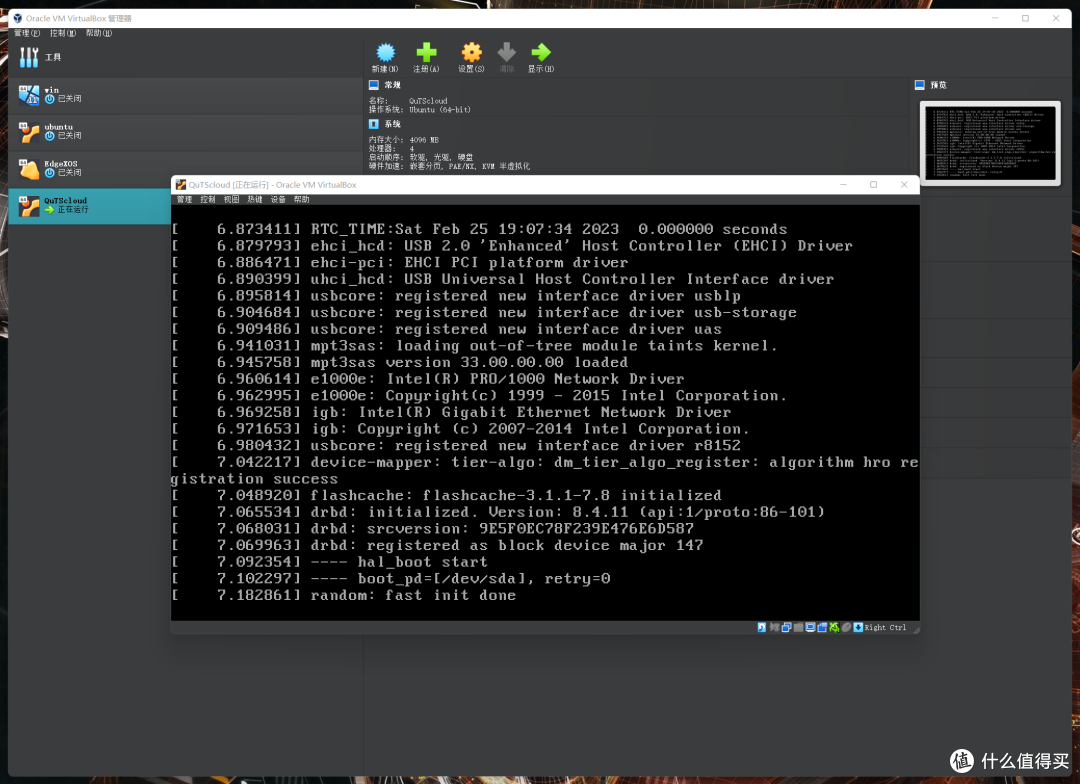
Task: Click the 内存大小 4096 MB detail text
Action: pyautogui.click(x=404, y=140)
